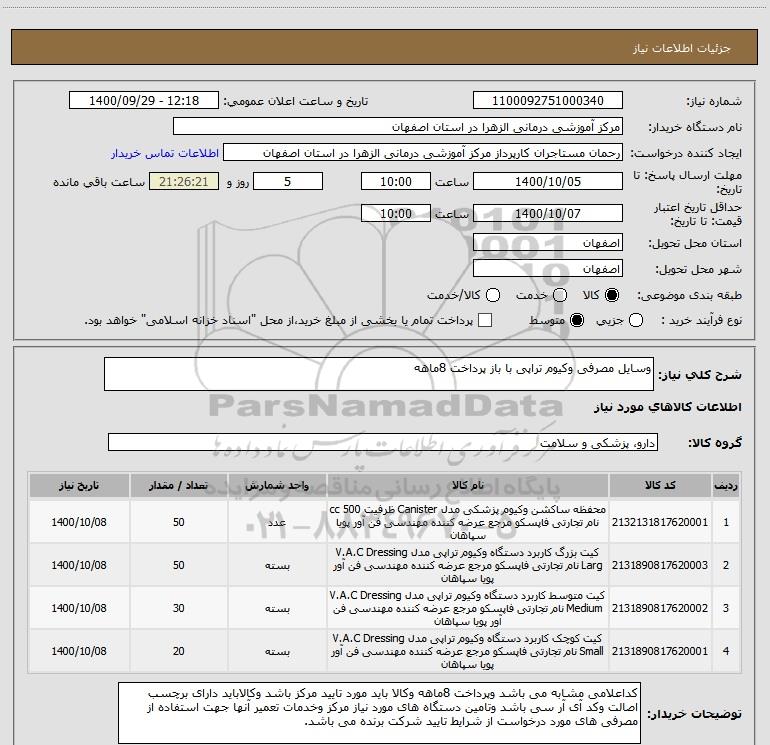Click V.A.C Dressing Larg item name

(468, 565)
